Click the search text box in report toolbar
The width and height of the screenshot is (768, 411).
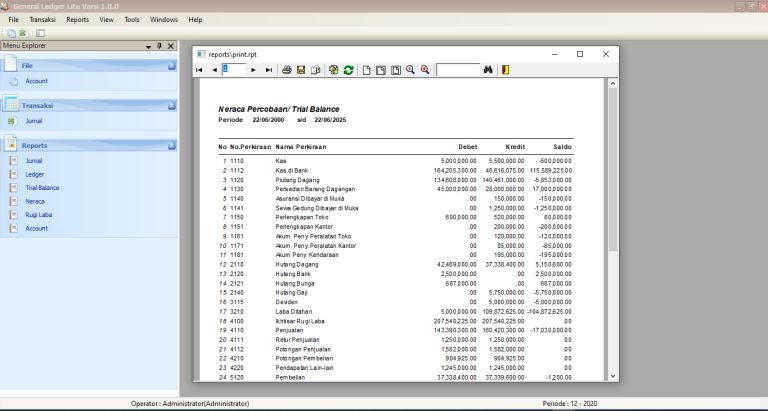458,70
